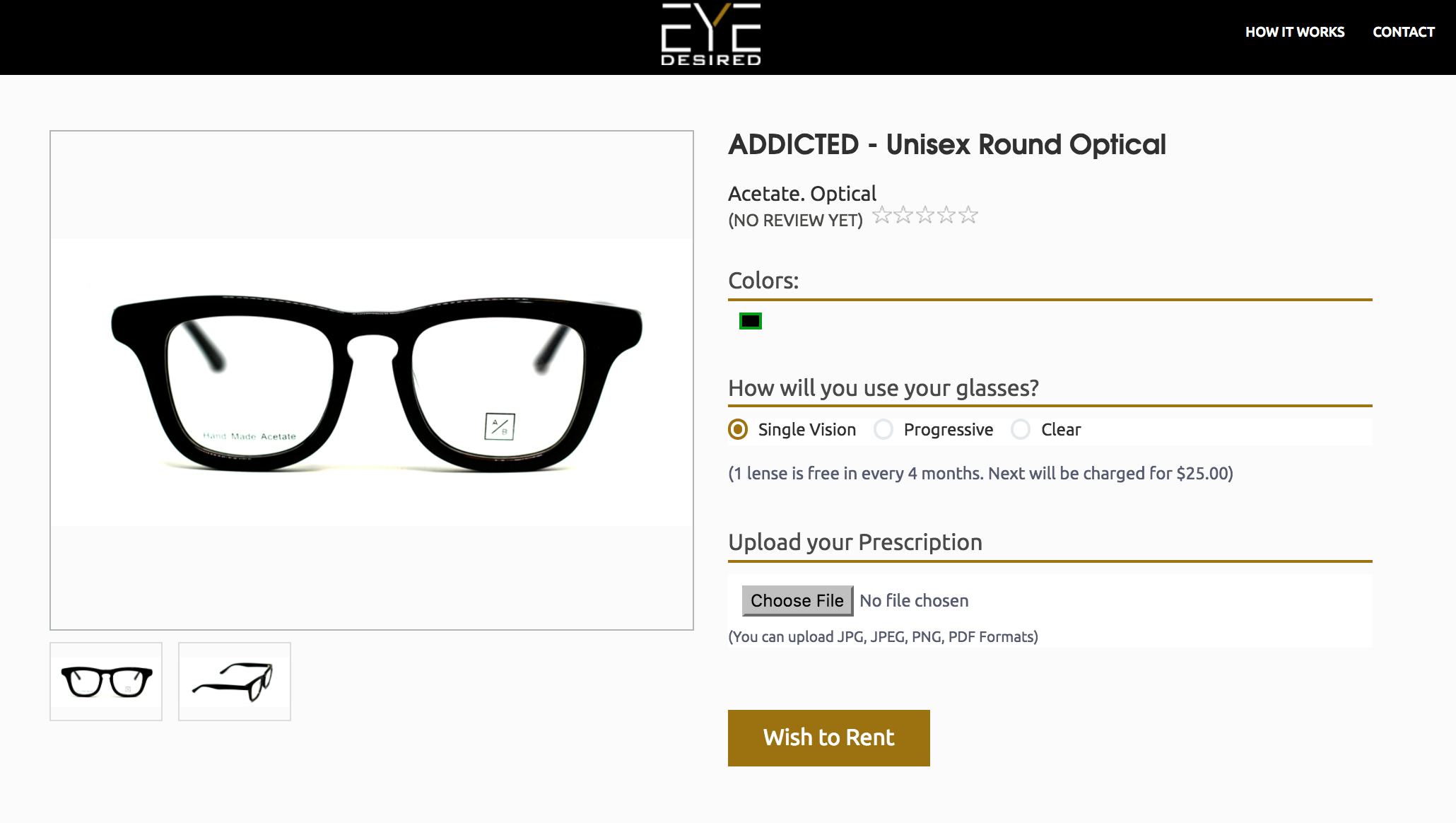Select the black color swatch

coord(750,322)
